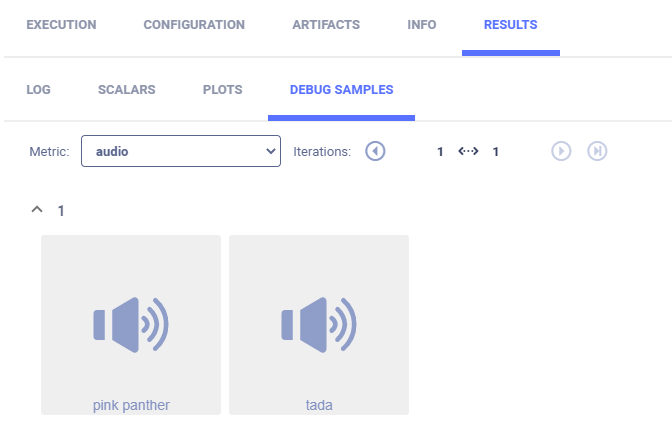Open the CONFIGURATION tab

coord(194,25)
